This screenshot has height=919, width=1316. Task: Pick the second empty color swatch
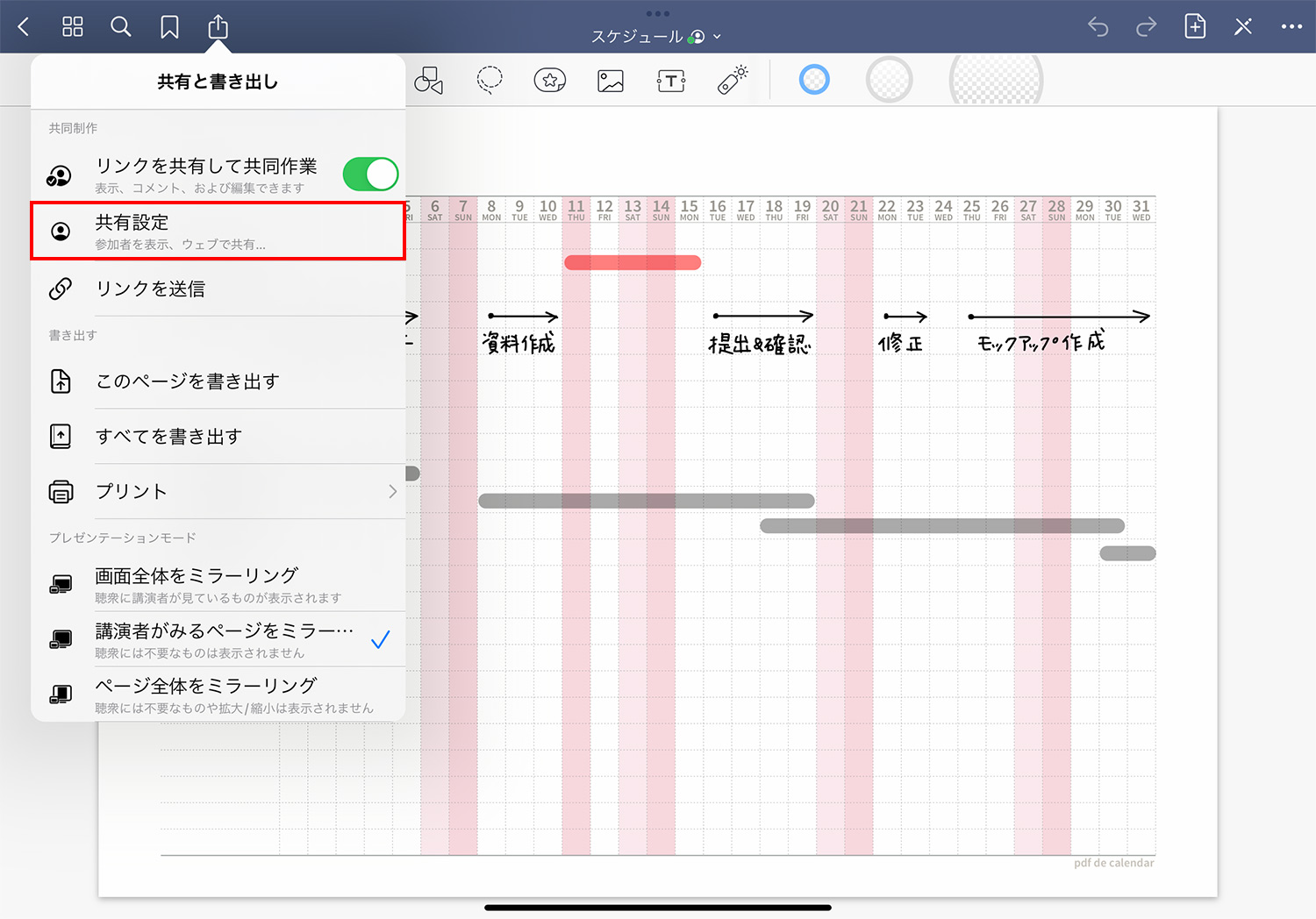[889, 80]
